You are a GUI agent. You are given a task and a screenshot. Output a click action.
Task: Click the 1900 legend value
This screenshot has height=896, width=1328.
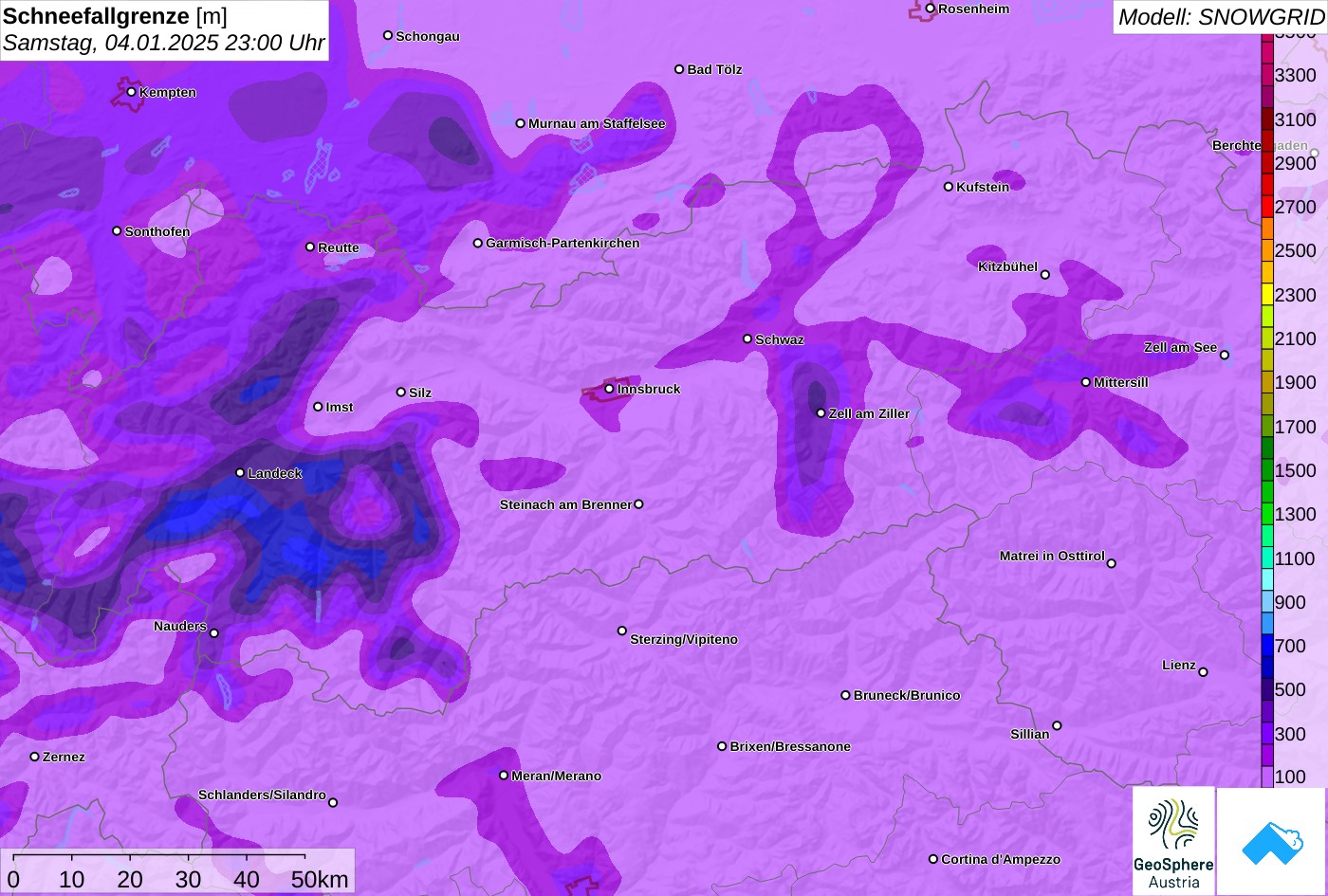tap(1296, 383)
